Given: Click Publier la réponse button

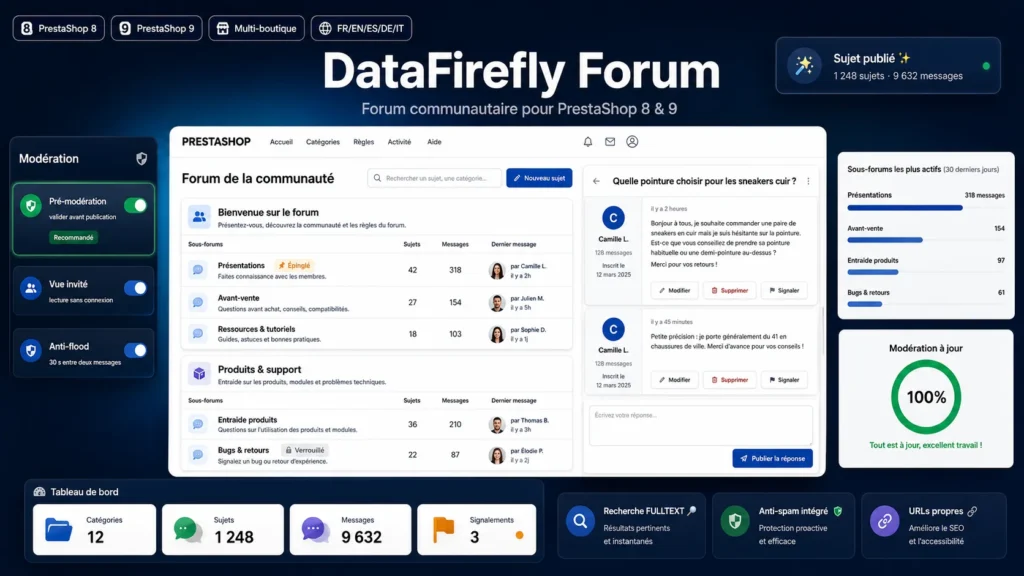Looking at the screenshot, I should point(773,458).
